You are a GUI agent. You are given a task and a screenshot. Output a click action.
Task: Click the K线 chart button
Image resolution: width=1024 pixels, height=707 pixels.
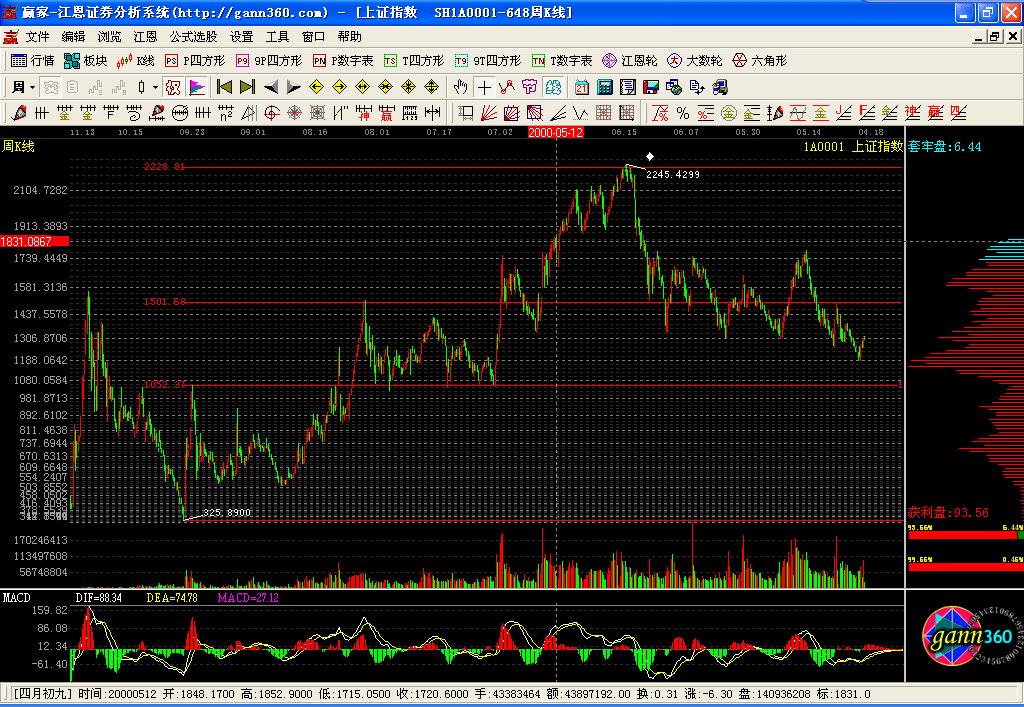[x=136, y=61]
